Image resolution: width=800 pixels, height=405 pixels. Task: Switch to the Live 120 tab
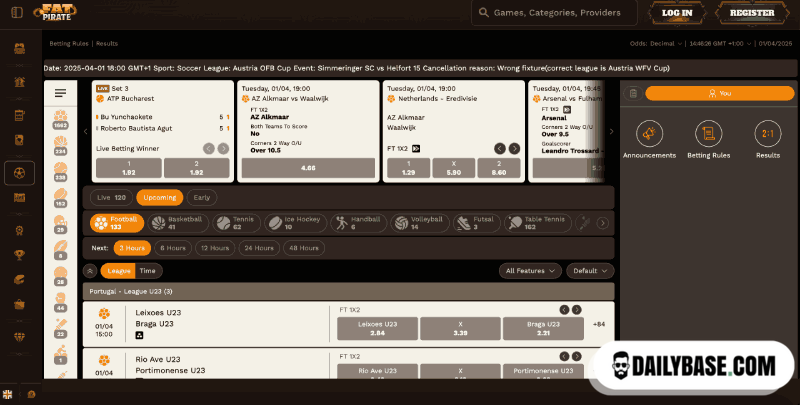[x=111, y=197]
